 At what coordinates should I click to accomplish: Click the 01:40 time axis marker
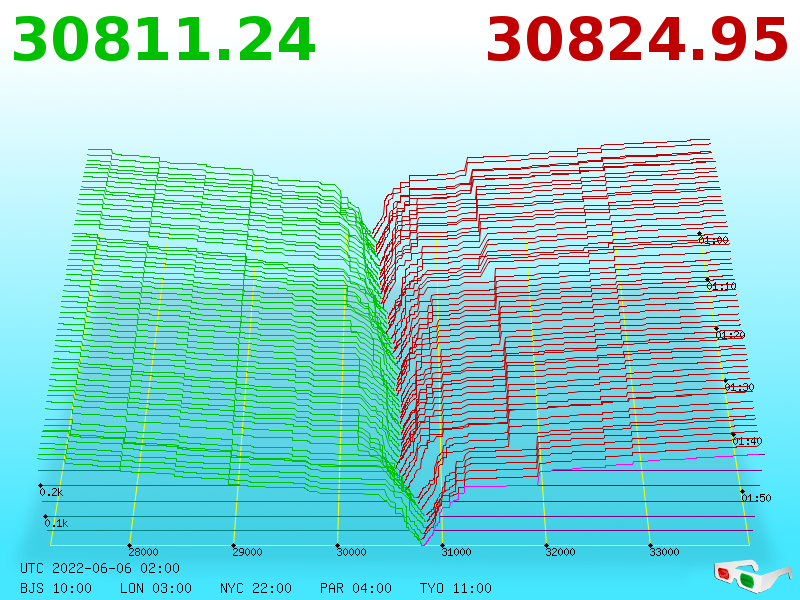[x=747, y=441]
